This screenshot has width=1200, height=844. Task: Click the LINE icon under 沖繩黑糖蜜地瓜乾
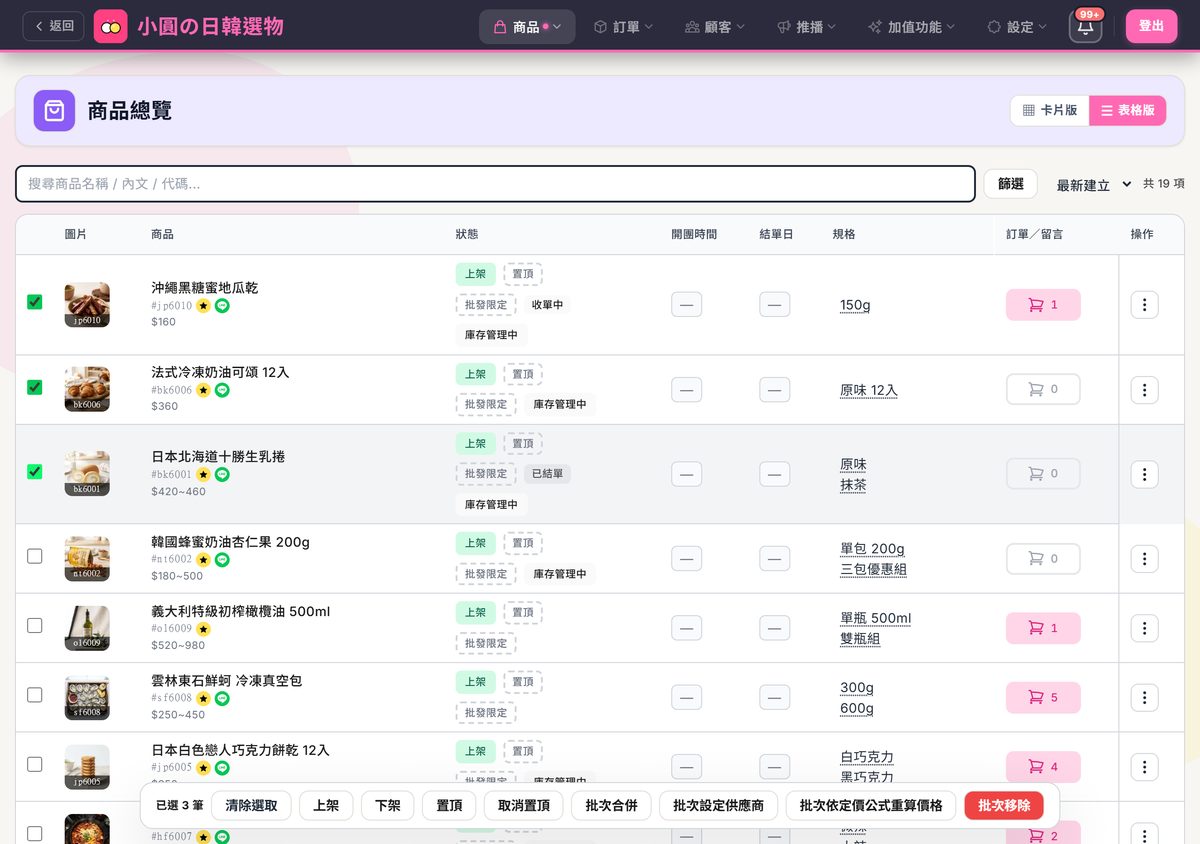(x=222, y=306)
